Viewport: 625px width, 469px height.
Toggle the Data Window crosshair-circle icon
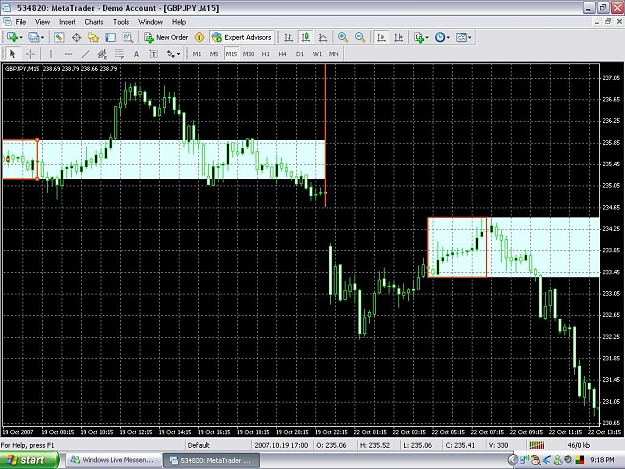pos(76,37)
